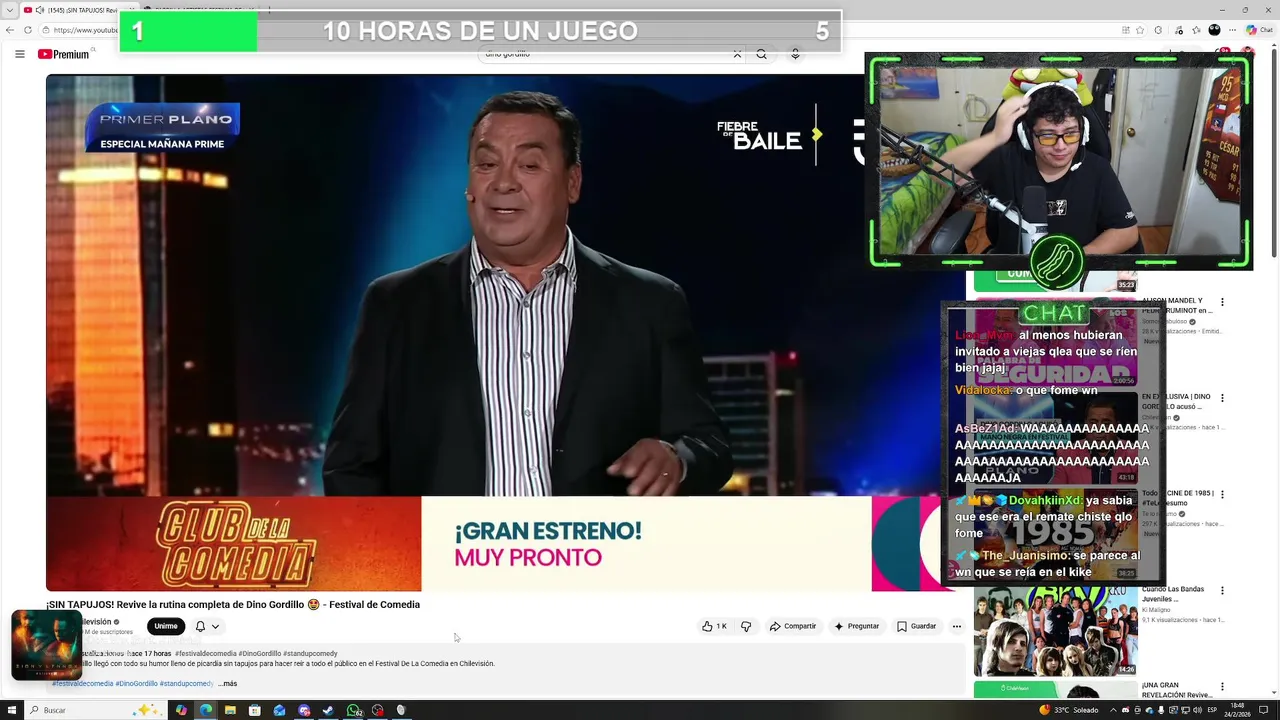This screenshot has width=1280, height=720.
Task: Open the browser profile avatar
Action: pos(1214,30)
